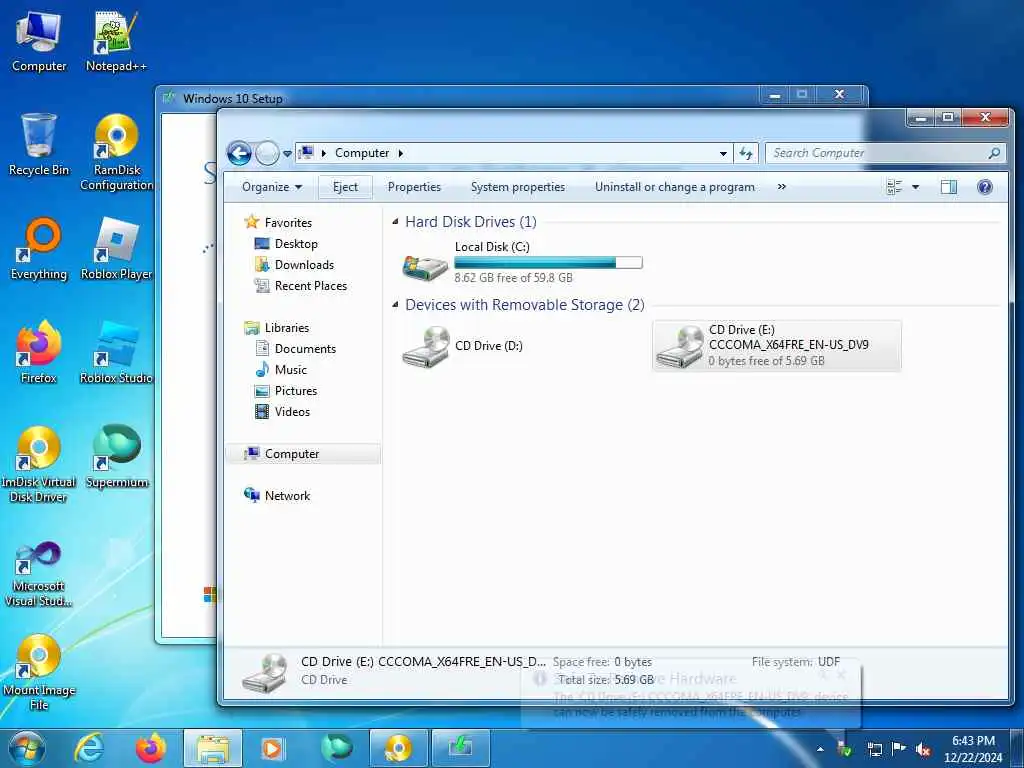1024x768 pixels.
Task: Show hidden tray icons arrow
Action: point(820,749)
